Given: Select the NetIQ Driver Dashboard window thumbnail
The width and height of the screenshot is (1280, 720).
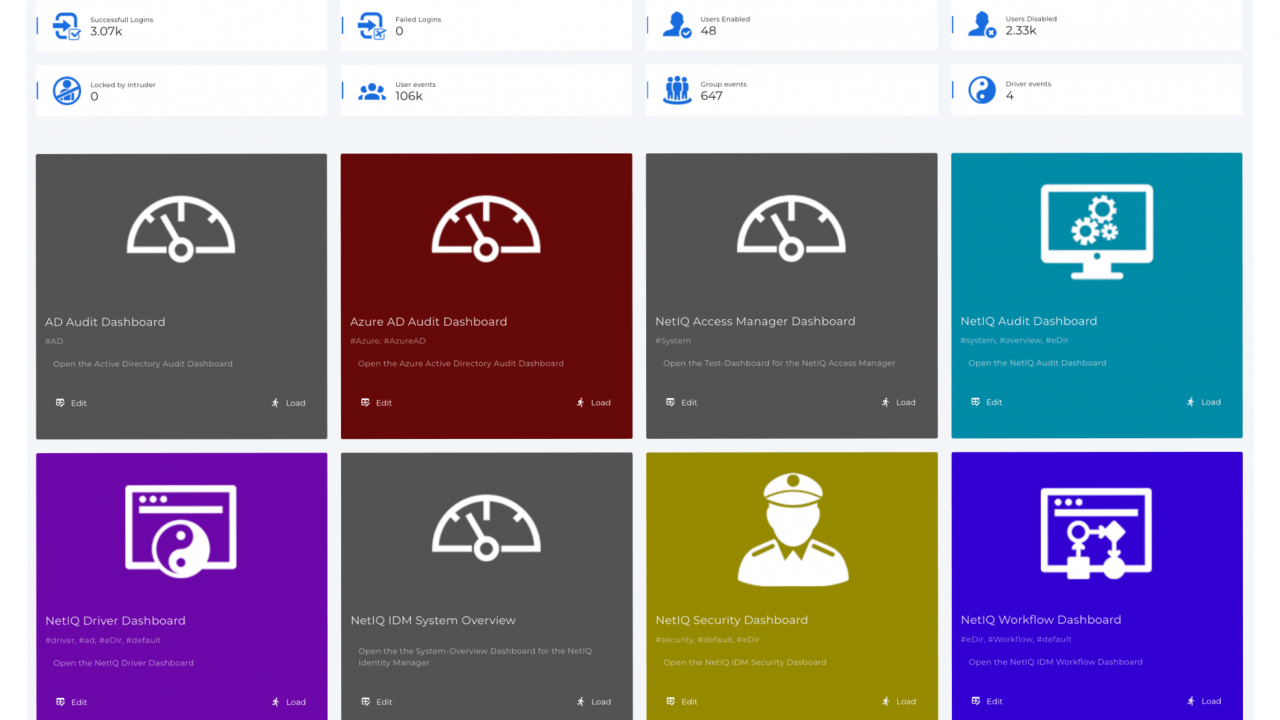Looking at the screenshot, I should [x=181, y=531].
